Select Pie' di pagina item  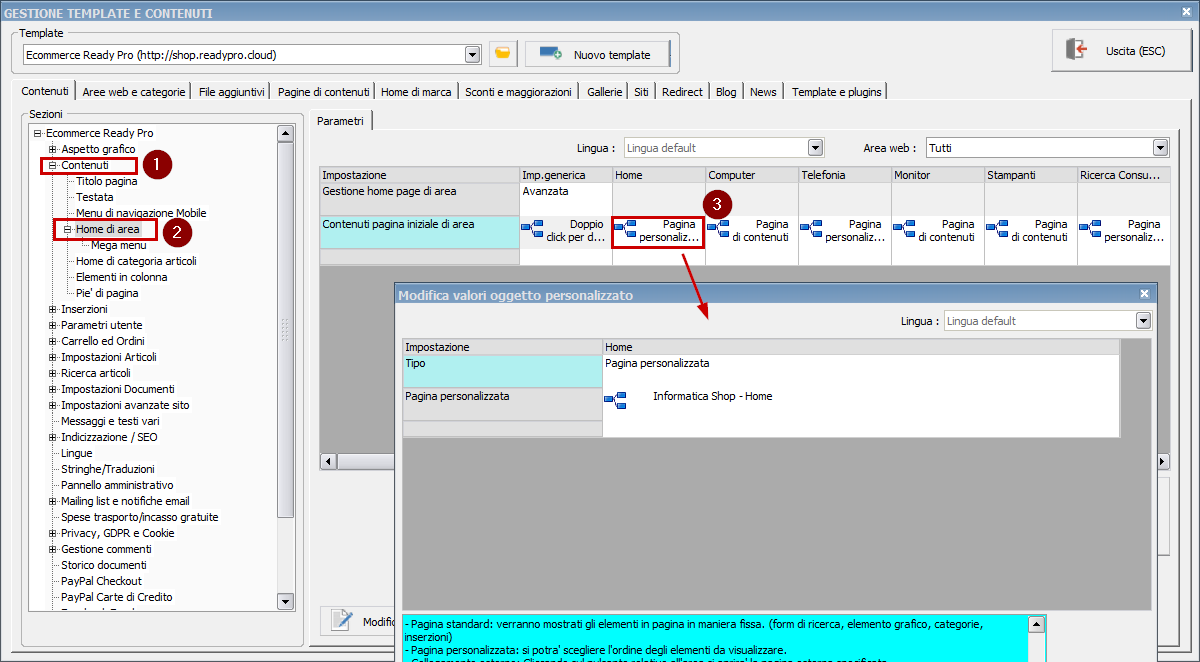click(107, 293)
